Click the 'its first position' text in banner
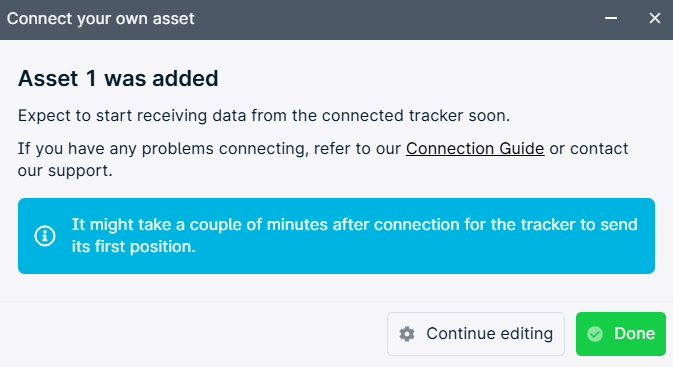This screenshot has width=673, height=367. (133, 247)
